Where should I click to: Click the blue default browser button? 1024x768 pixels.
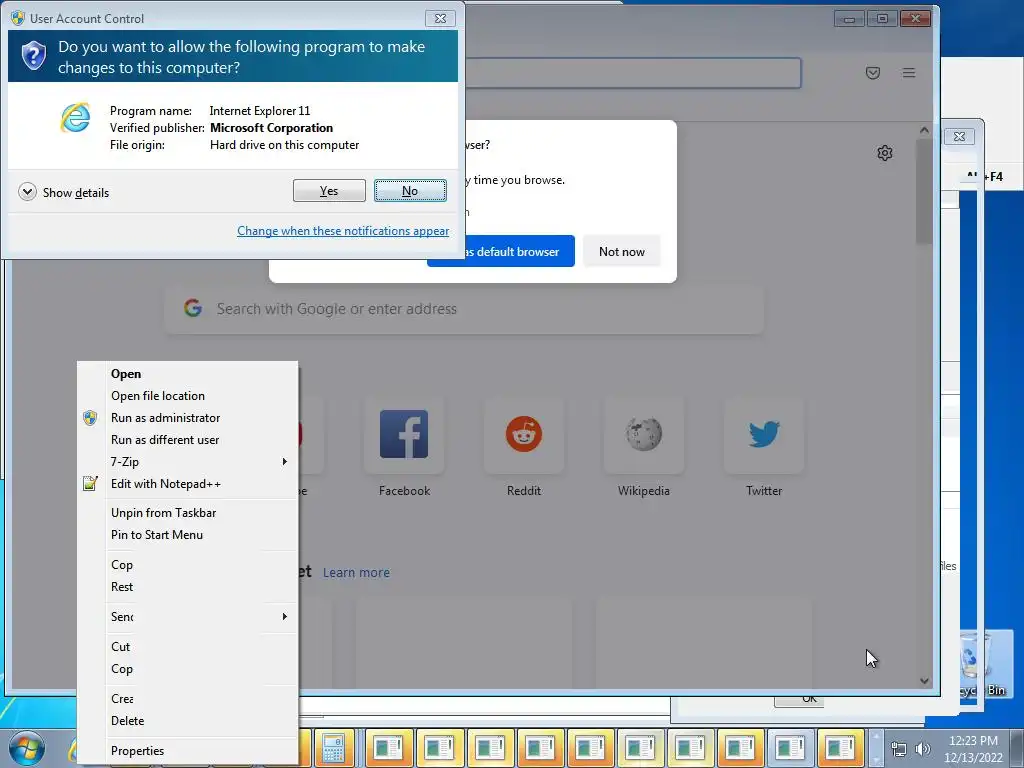(501, 251)
